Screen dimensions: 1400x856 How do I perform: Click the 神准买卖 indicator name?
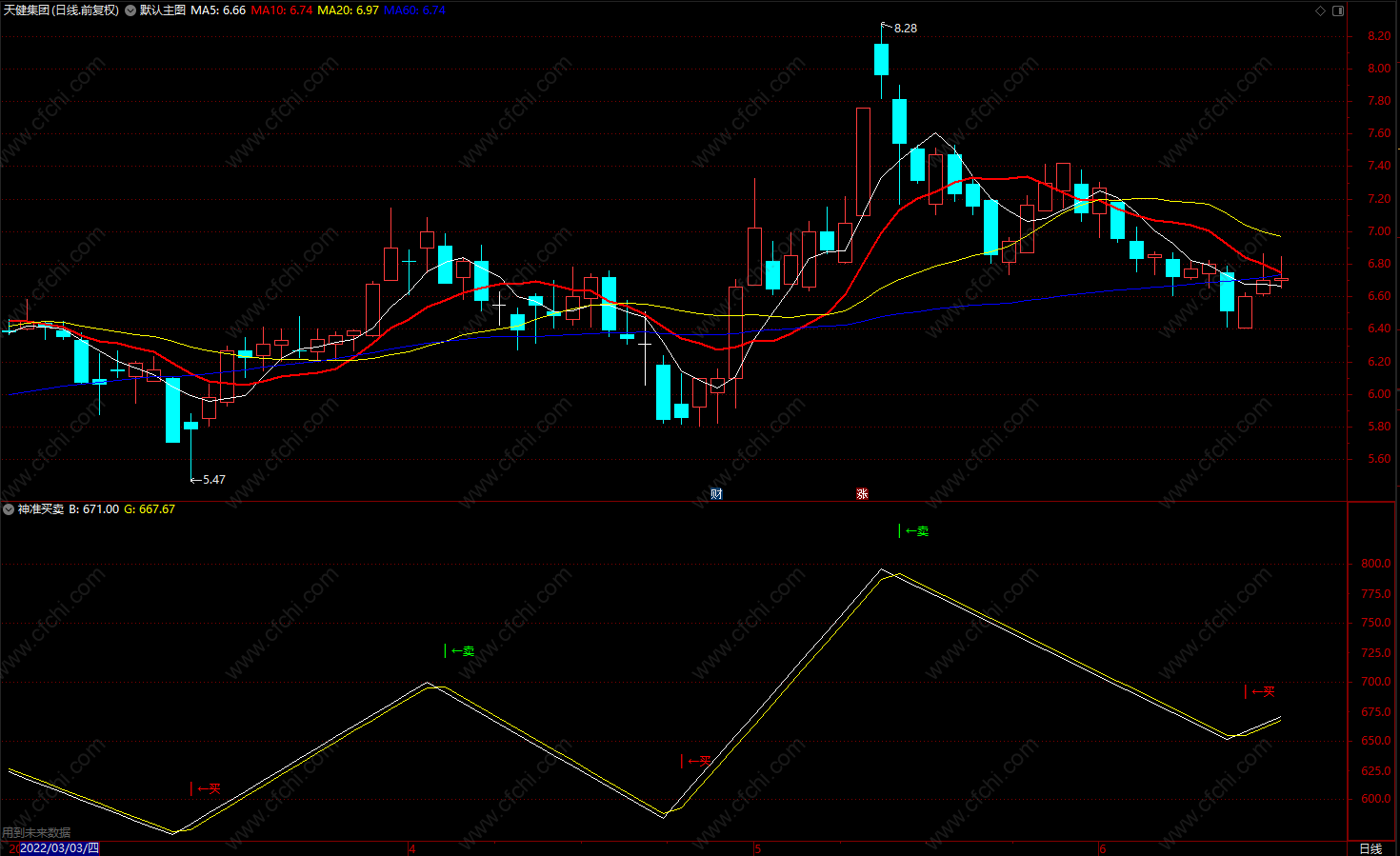41,509
